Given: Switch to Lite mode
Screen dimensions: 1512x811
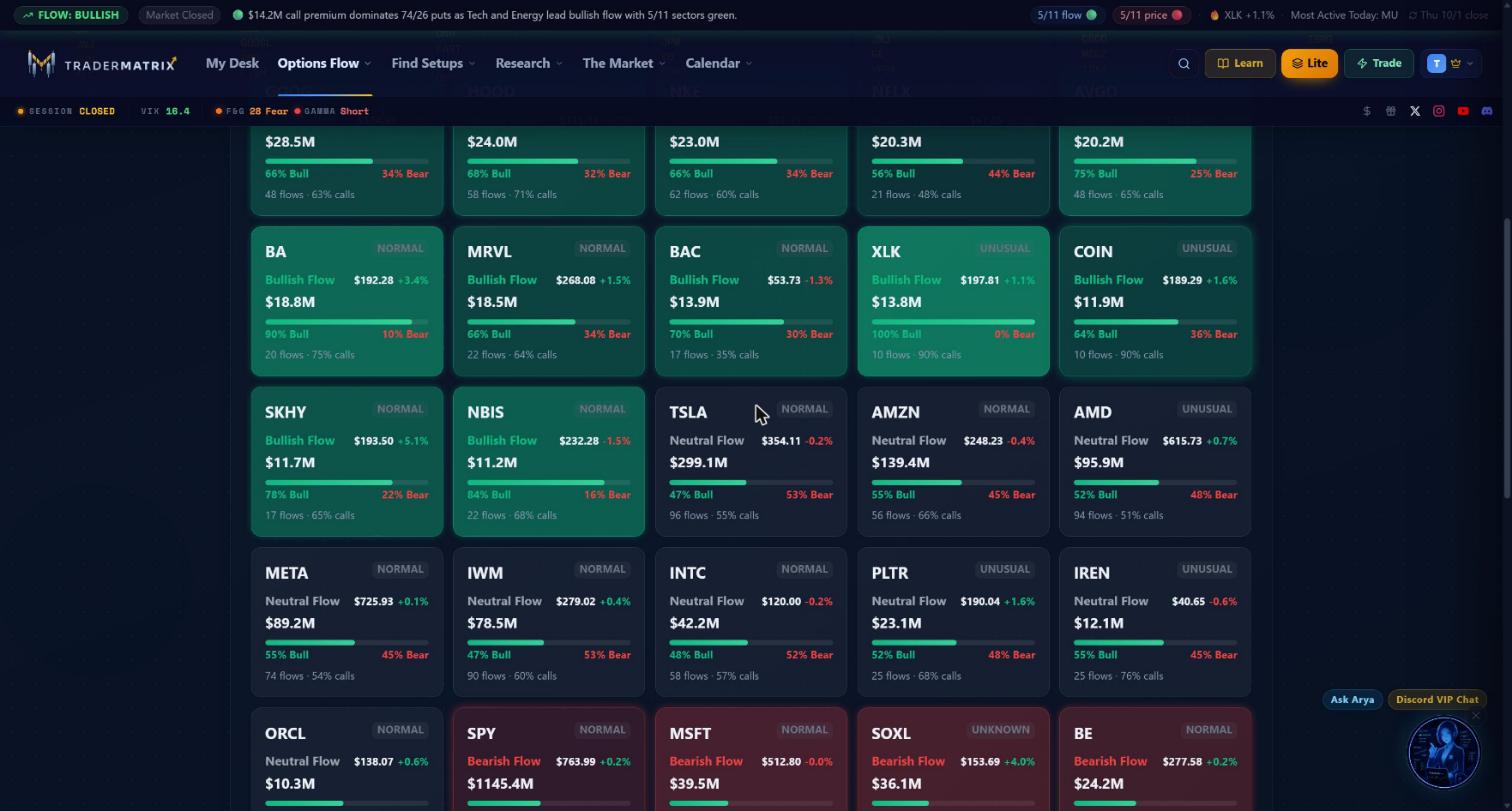Looking at the screenshot, I should tap(1309, 64).
